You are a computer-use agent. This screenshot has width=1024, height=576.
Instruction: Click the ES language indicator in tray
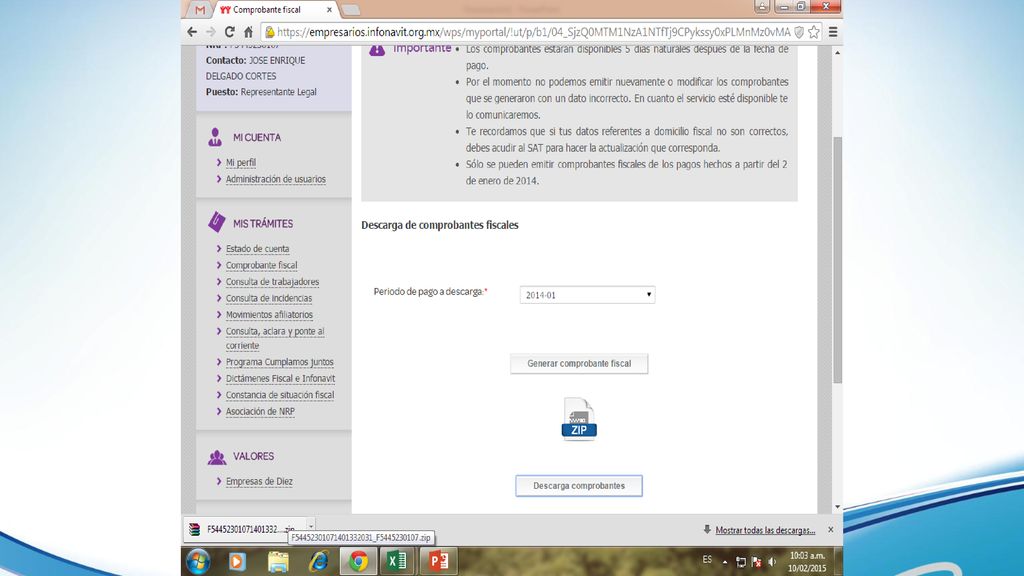point(707,560)
